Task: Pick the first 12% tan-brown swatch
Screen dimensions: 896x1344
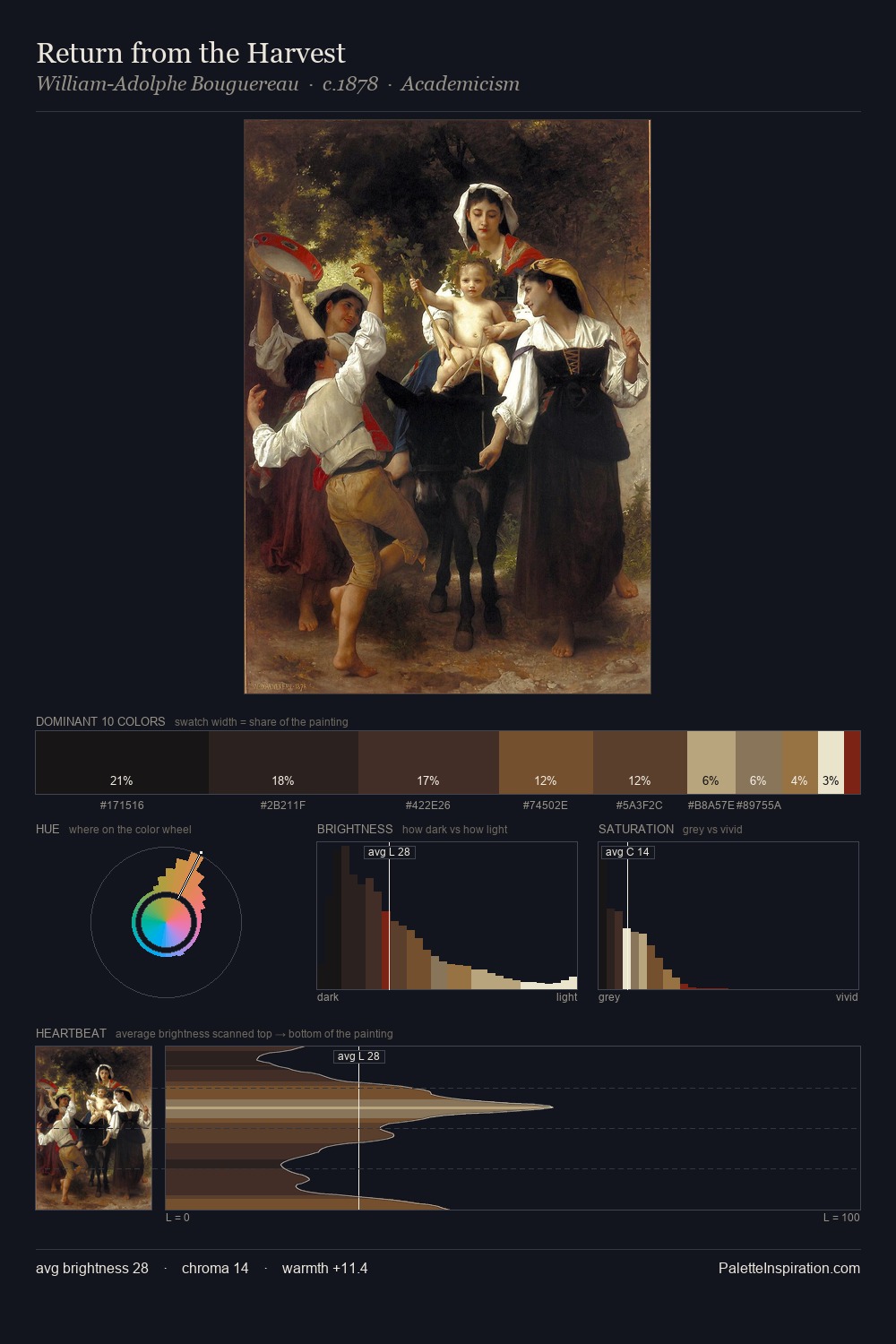Action: point(546,762)
